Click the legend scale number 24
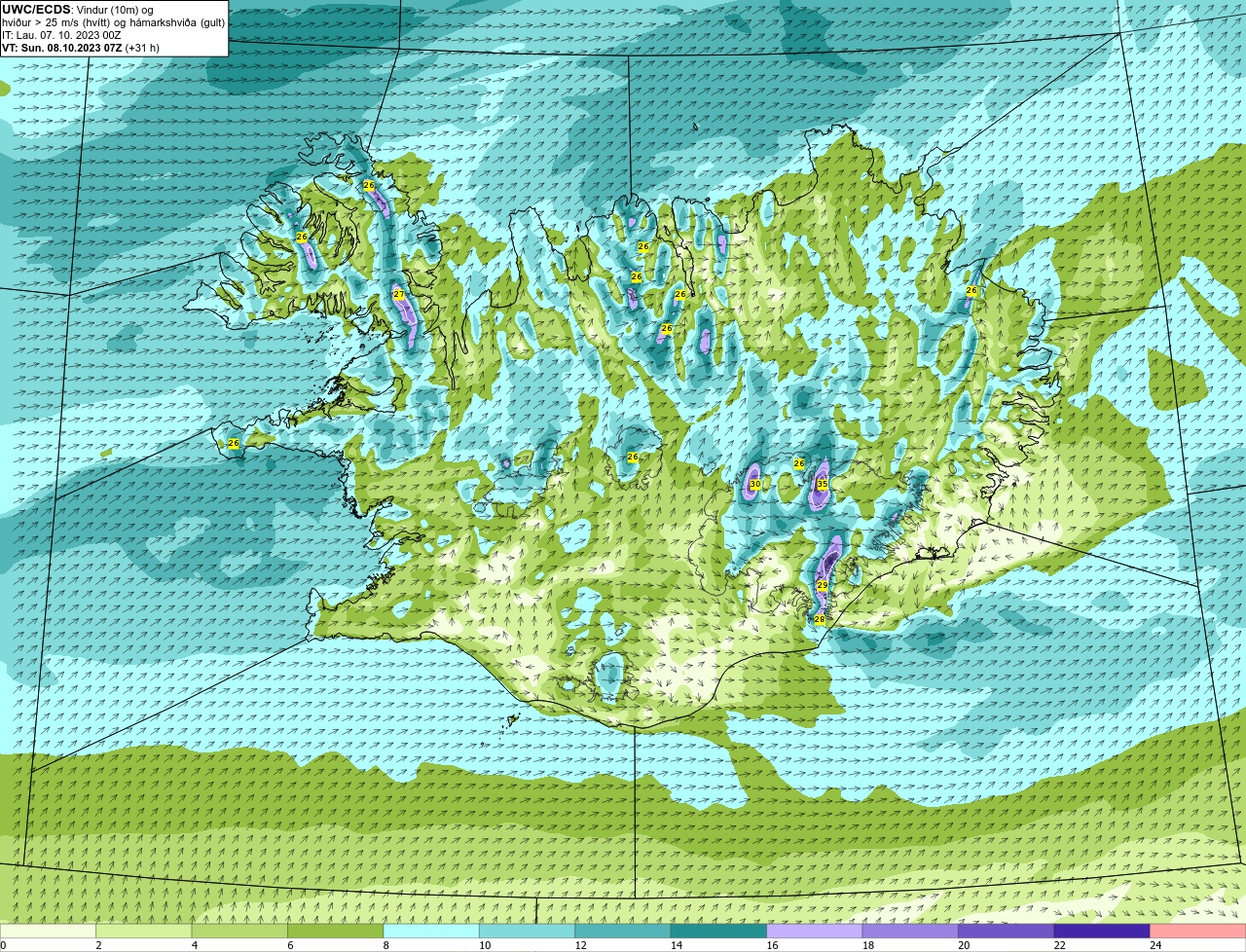1246x952 pixels. click(1155, 945)
